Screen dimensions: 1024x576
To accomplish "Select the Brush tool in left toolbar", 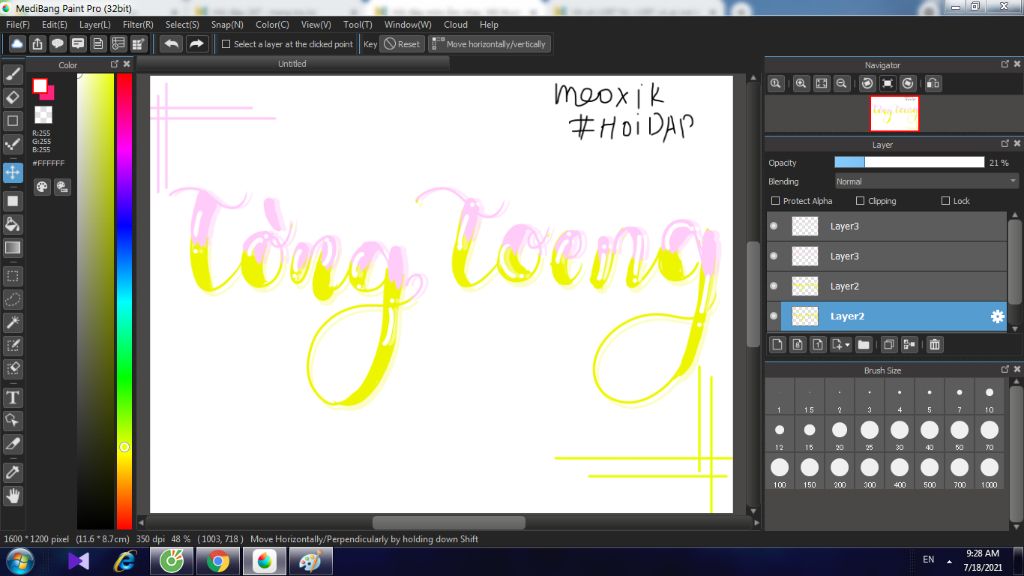I will [x=12, y=74].
